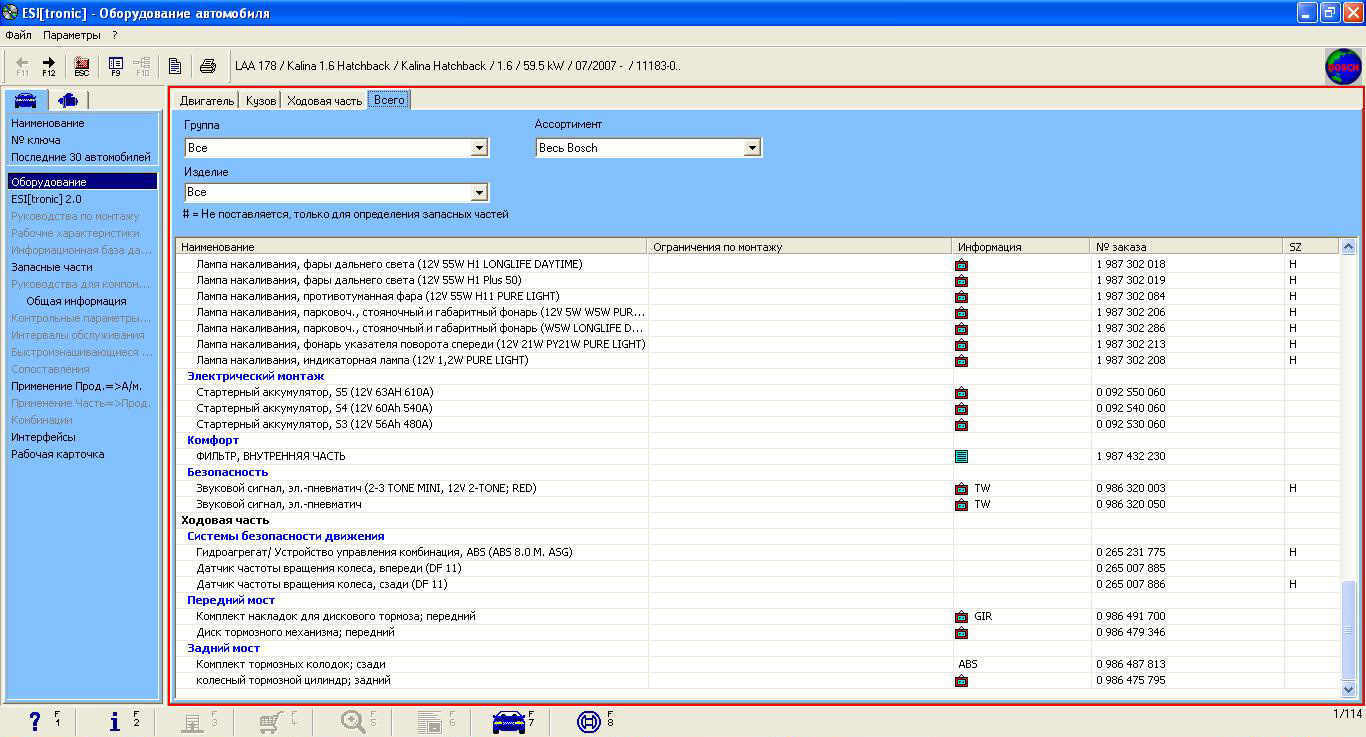The width and height of the screenshot is (1366, 737).
Task: Open info icon for S3 starter battery
Action: 961,425
